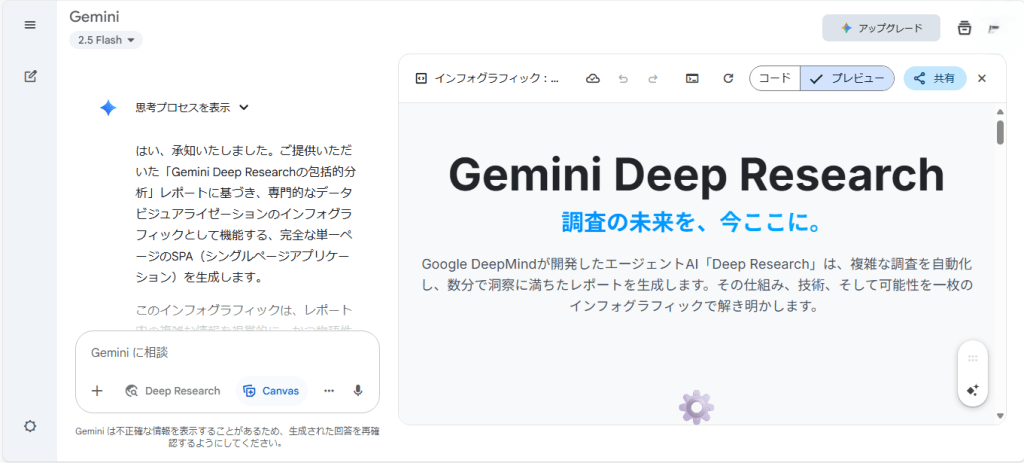Click the archive box icon at top right
This screenshot has height=463, width=1024.
964,28
